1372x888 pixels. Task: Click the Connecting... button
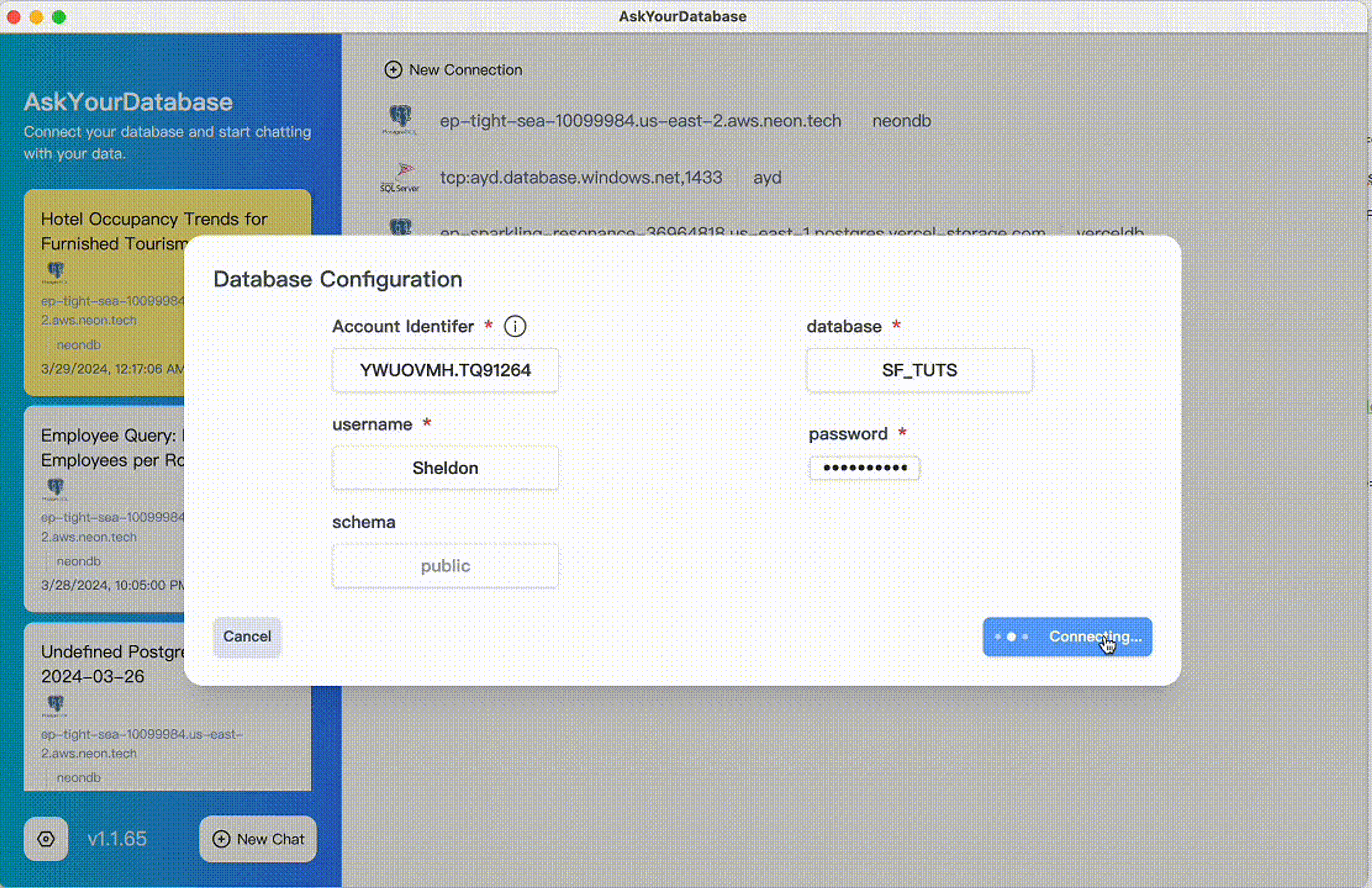point(1067,637)
